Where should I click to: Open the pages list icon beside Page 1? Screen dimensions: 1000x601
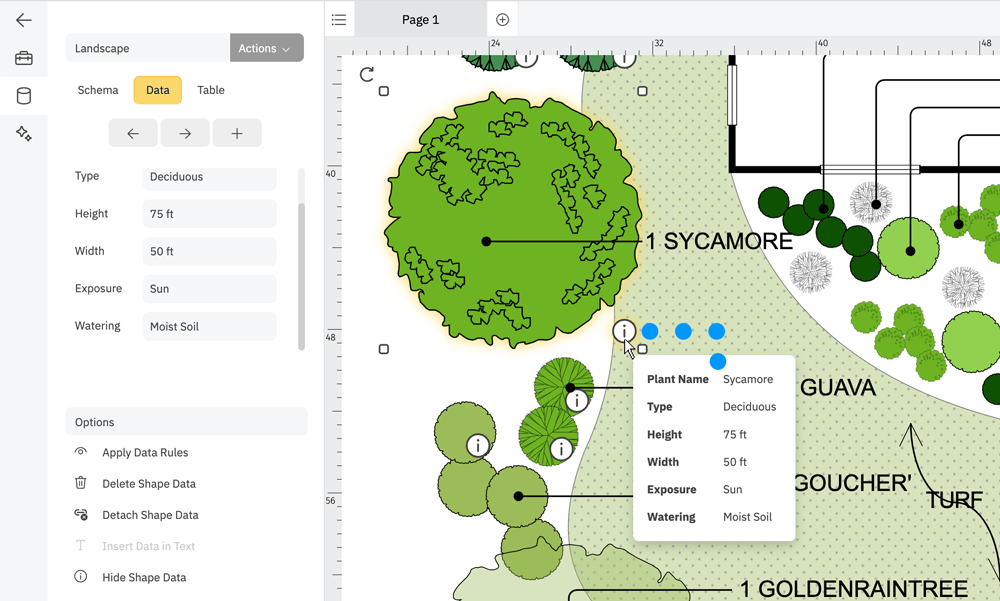(339, 18)
